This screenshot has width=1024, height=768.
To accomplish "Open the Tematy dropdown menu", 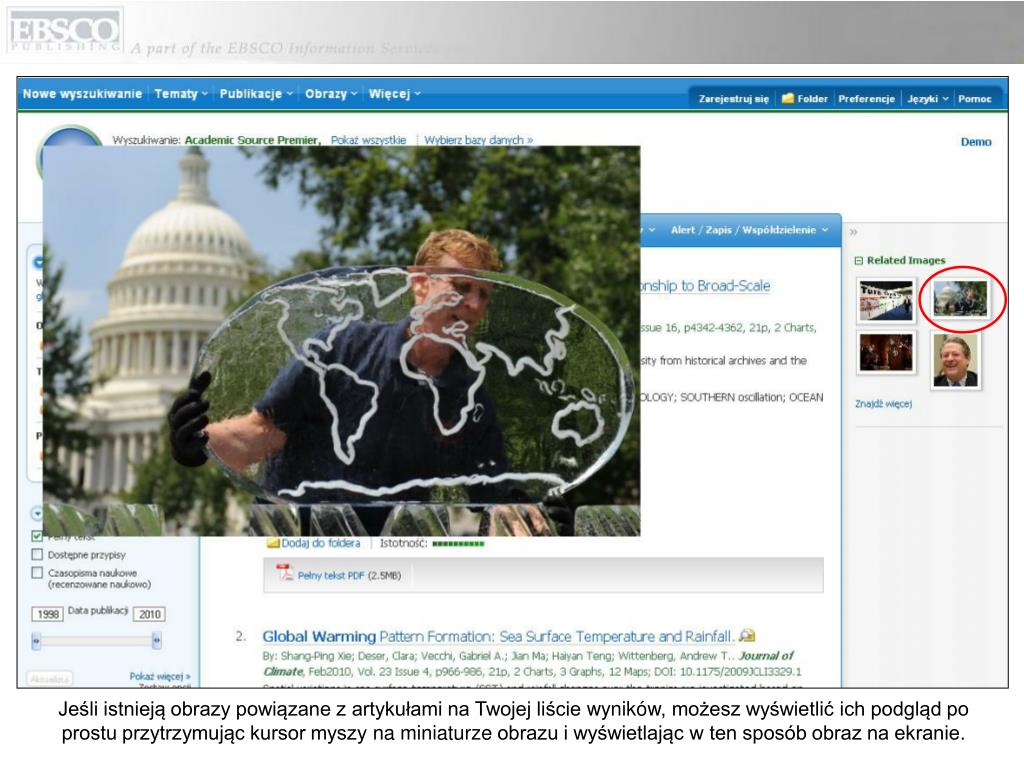I will (x=181, y=93).
